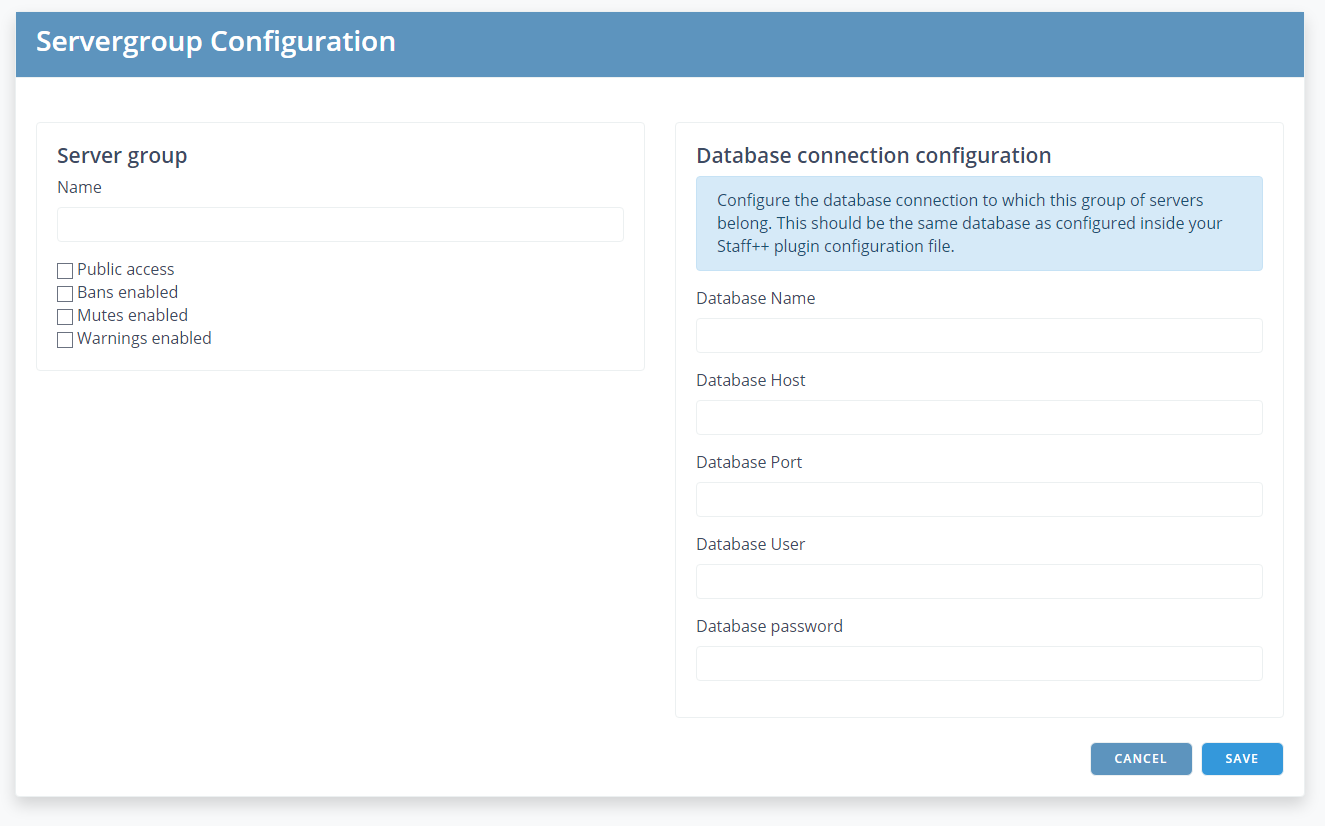The width and height of the screenshot is (1325, 826).
Task: Click into the Database Host field
Action: (x=978, y=418)
